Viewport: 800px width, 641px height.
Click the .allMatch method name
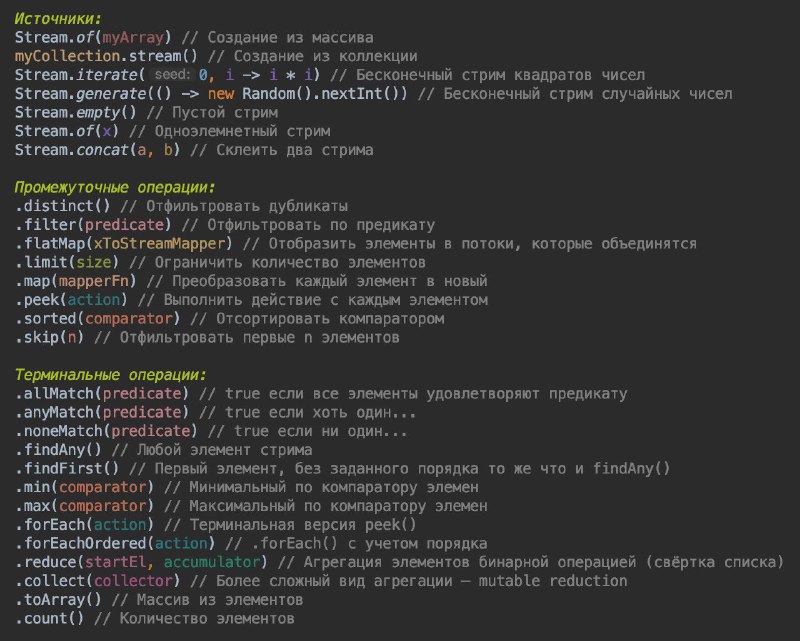[53, 394]
